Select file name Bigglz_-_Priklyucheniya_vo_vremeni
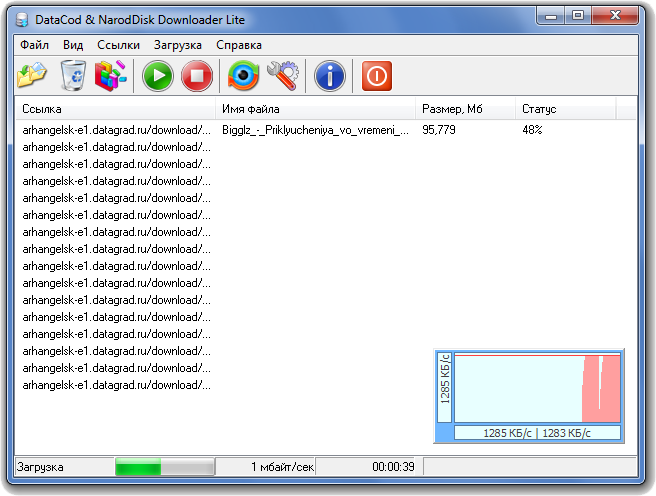 tap(315, 130)
